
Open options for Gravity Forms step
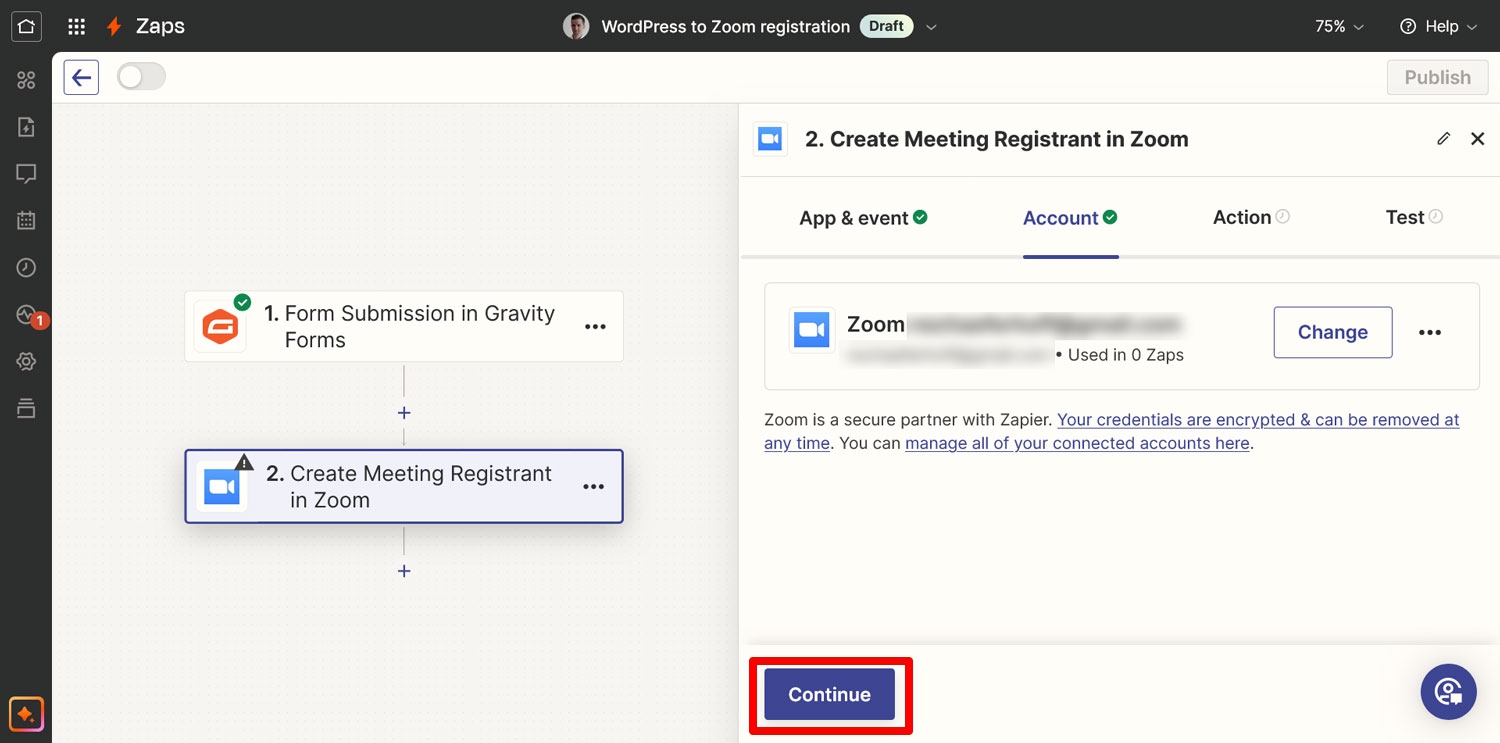point(595,327)
